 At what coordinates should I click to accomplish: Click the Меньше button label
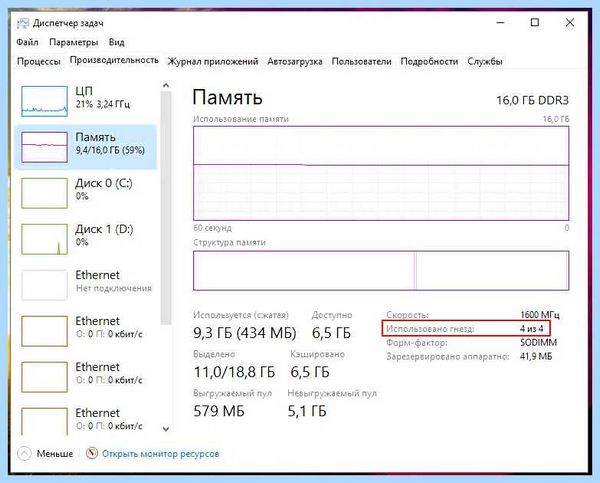click(x=55, y=454)
